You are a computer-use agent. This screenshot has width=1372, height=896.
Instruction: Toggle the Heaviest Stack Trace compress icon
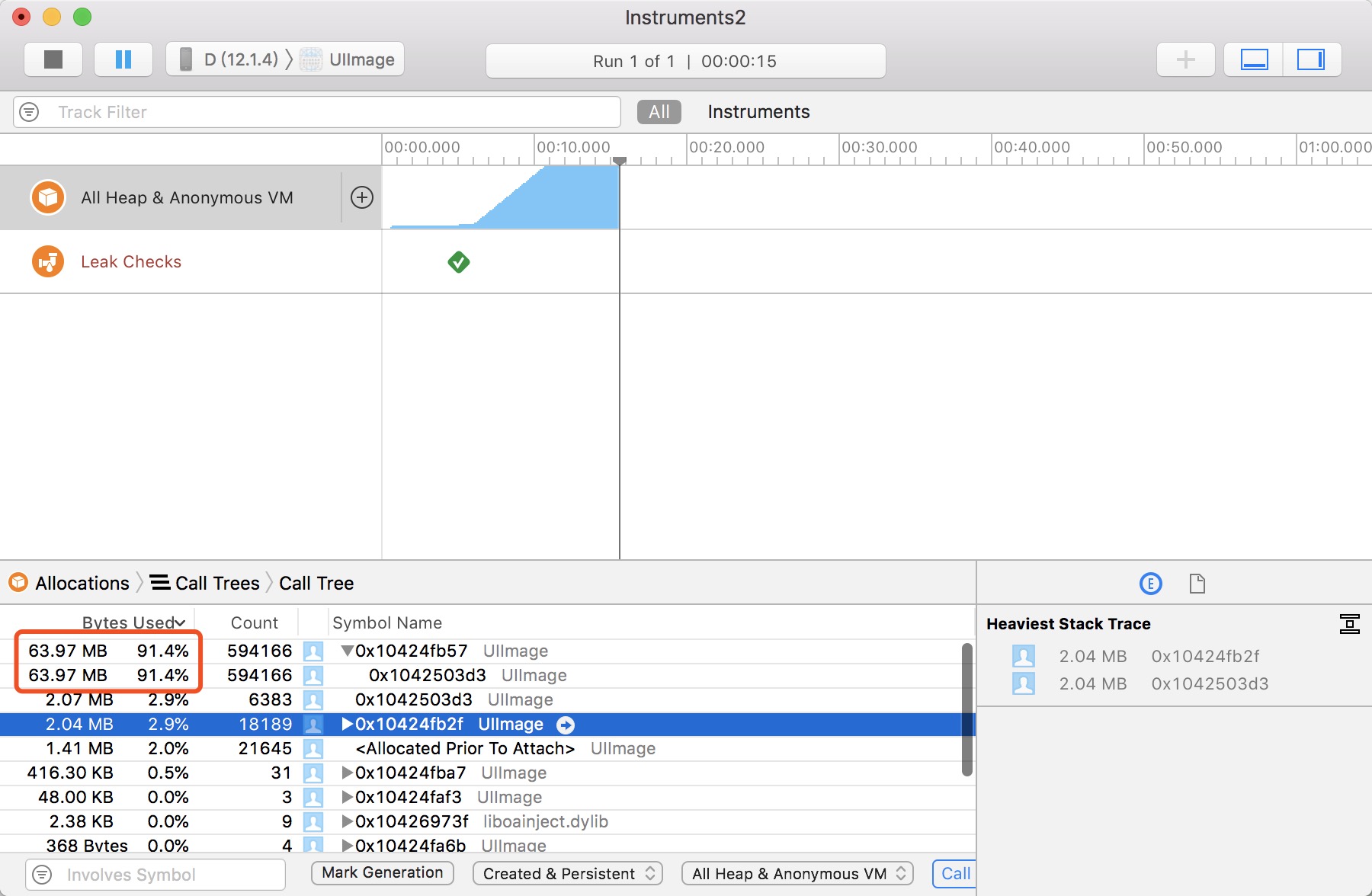coord(1349,624)
